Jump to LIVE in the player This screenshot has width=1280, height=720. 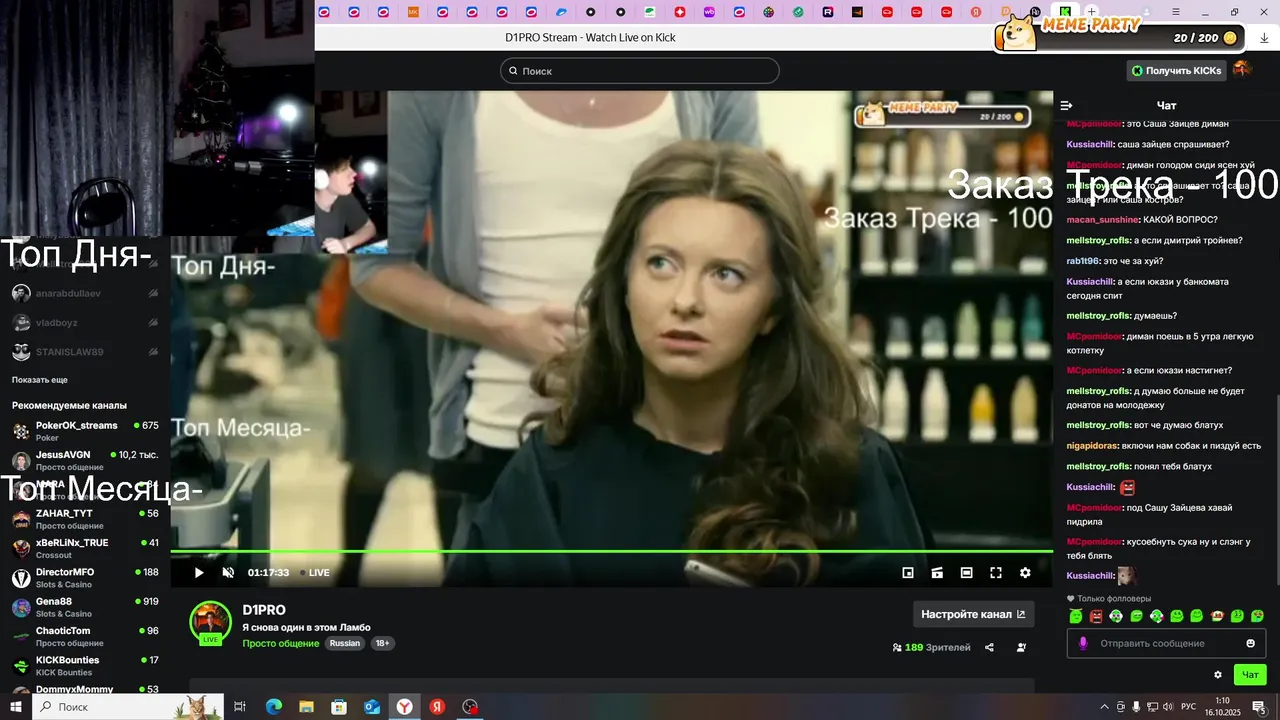click(x=316, y=573)
